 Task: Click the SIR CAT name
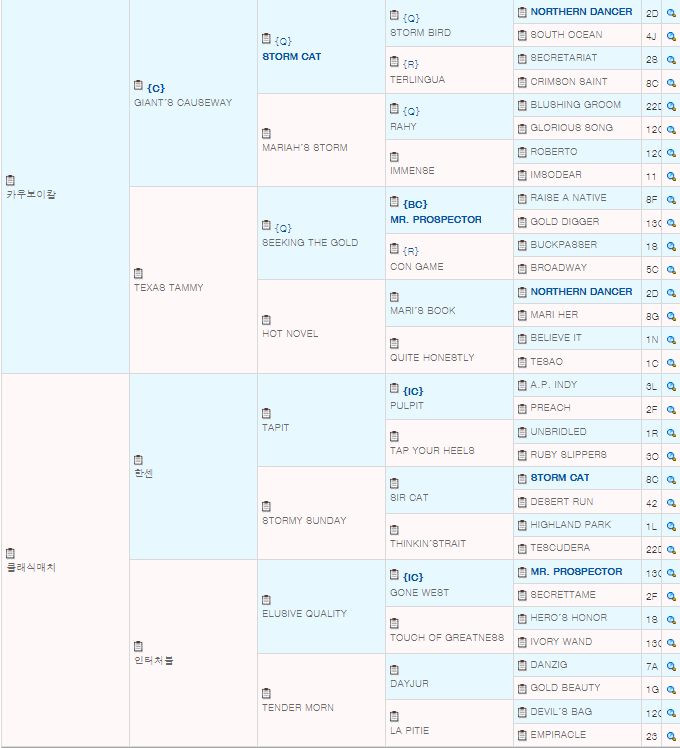click(409, 498)
